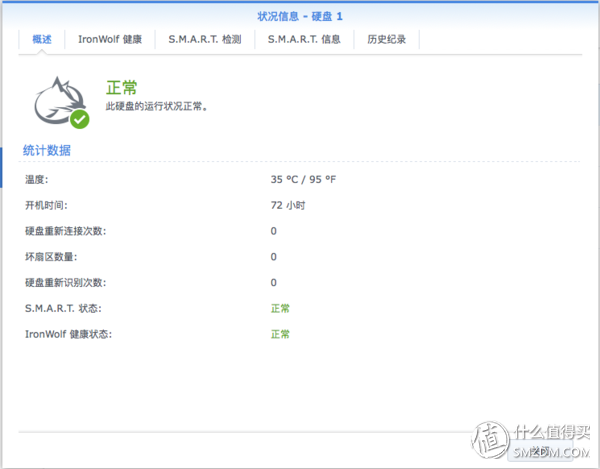Click the 0 value for 硬盘重新连接次数
Screen dimensions: 600x469
pos(274,231)
